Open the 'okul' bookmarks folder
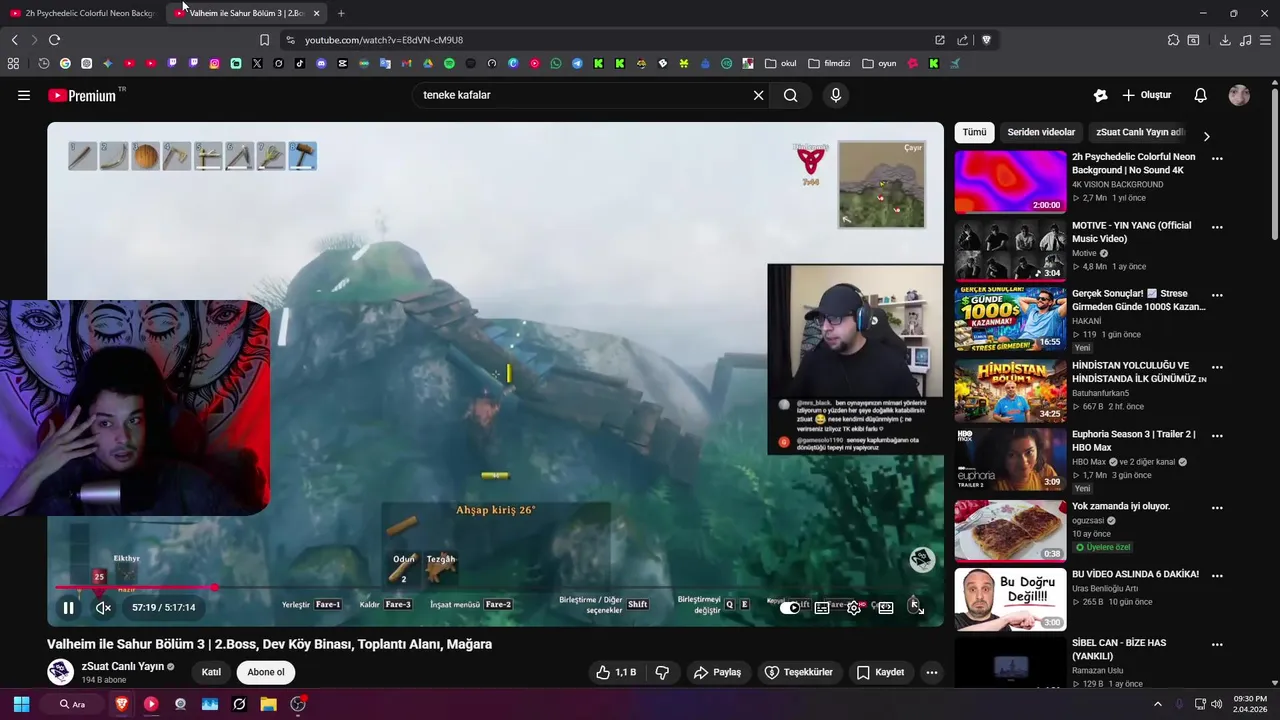 (x=781, y=63)
